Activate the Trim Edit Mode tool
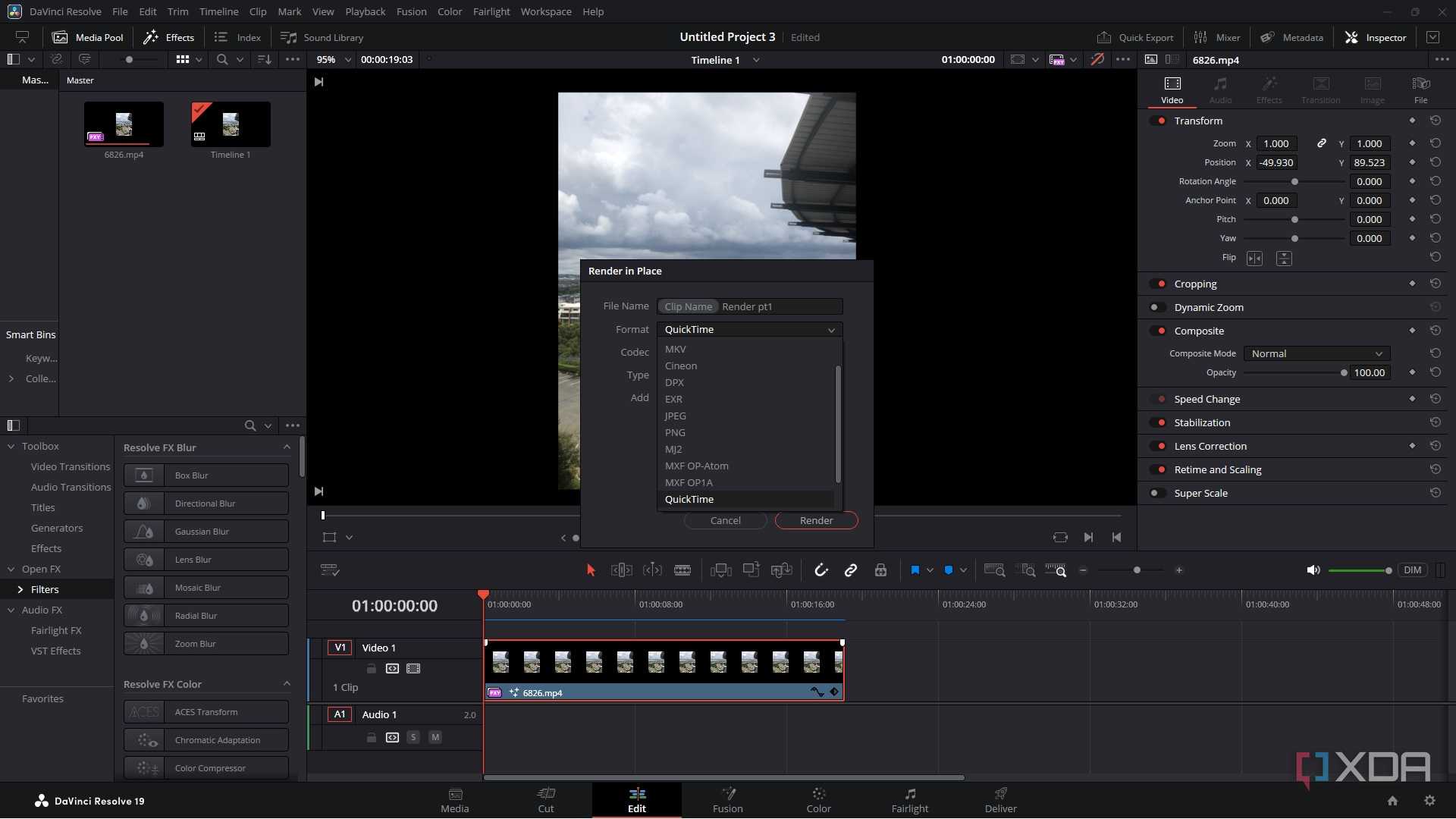 [x=621, y=570]
